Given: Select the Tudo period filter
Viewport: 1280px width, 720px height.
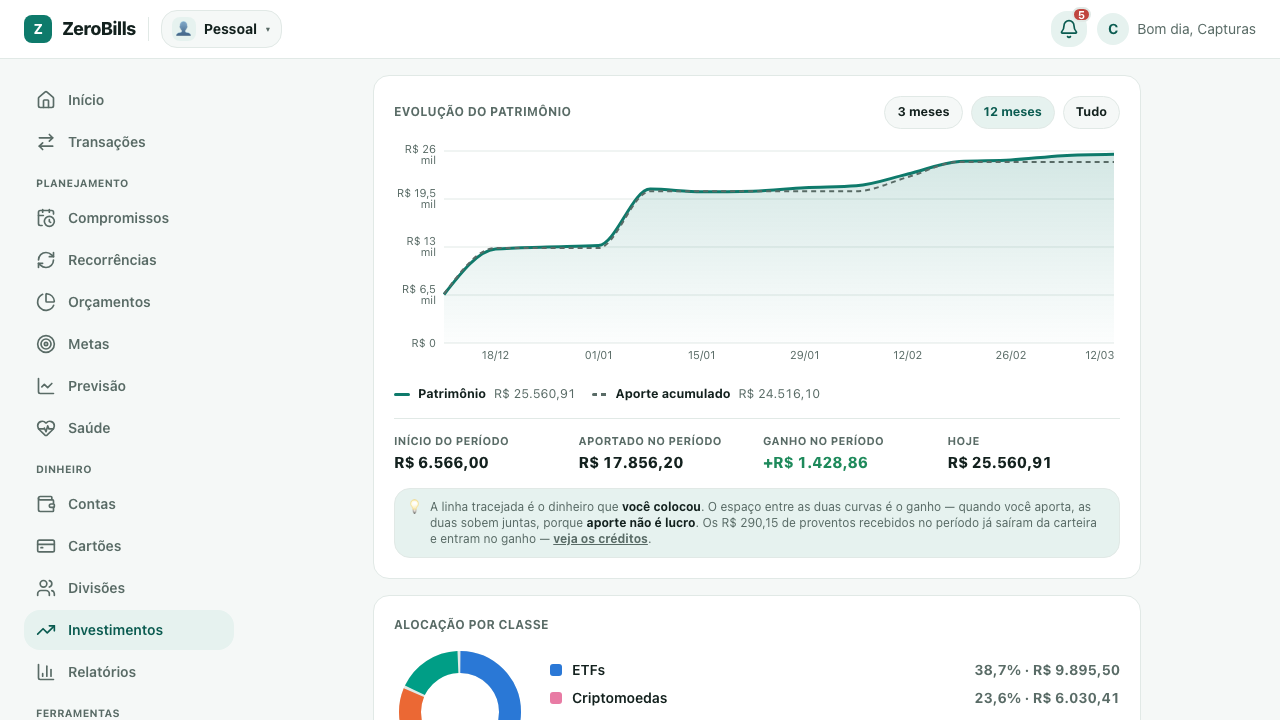Looking at the screenshot, I should pyautogui.click(x=1091, y=112).
